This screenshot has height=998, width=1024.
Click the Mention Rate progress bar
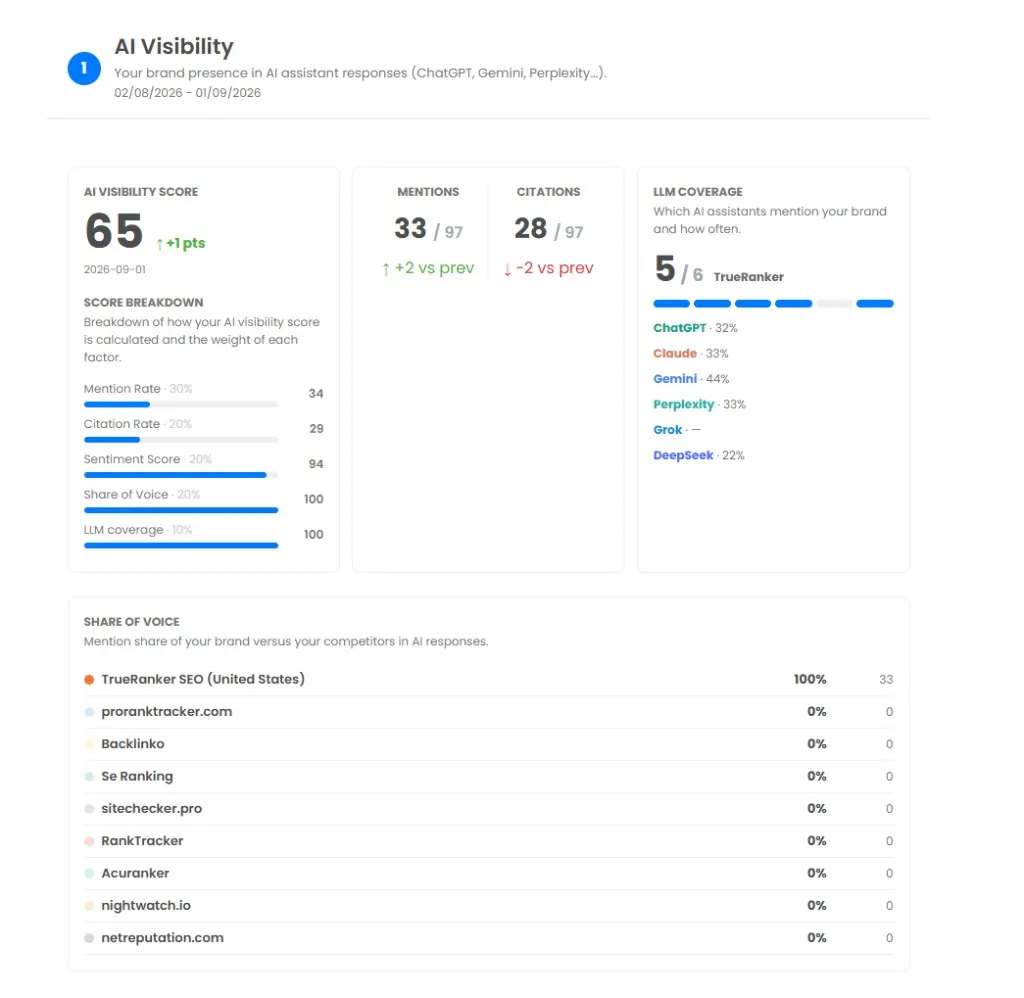tap(181, 404)
